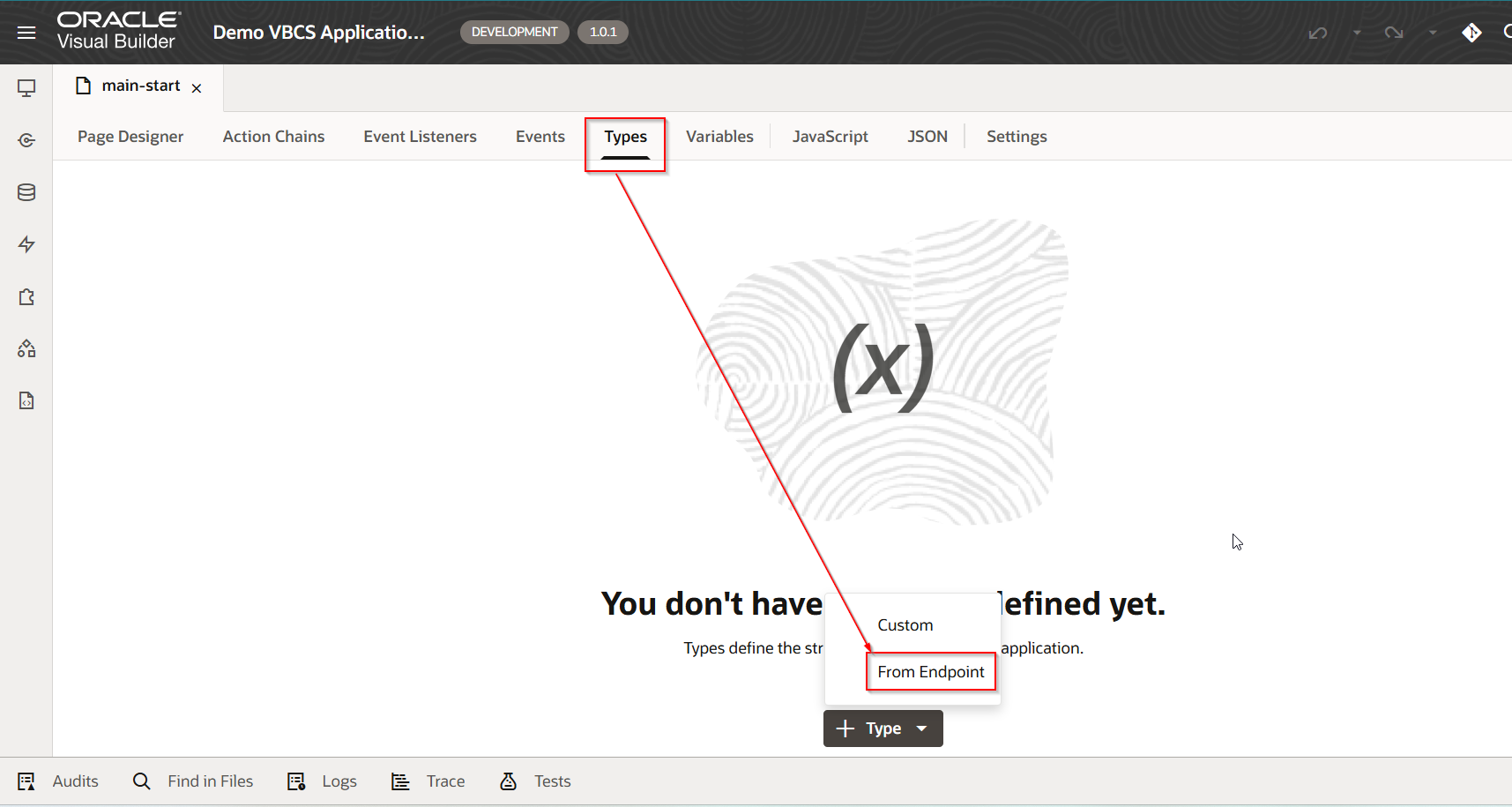Open Components puzzle piece icon
The image size is (1512, 807).
26,297
